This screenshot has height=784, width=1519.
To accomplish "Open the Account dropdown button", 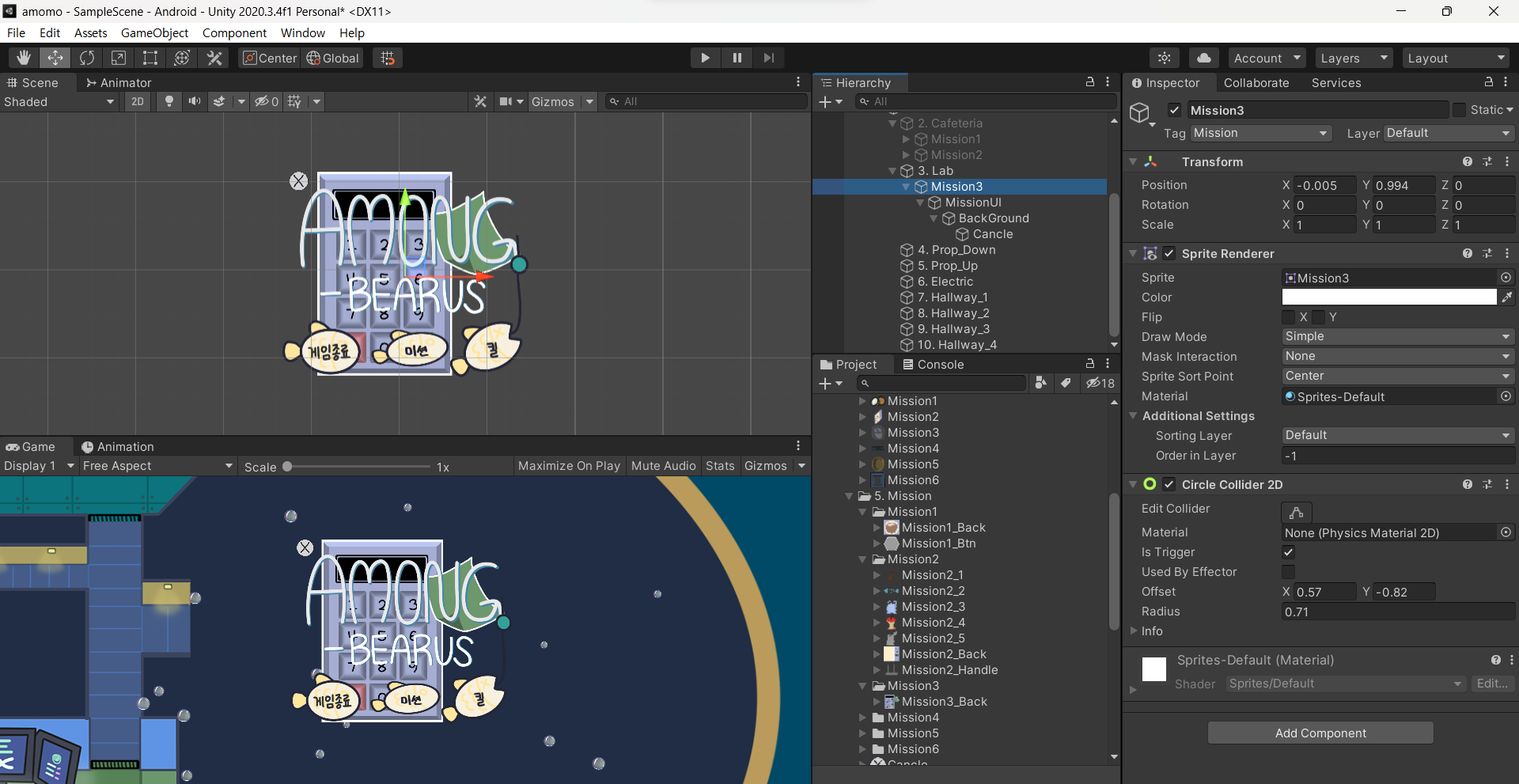I will pyautogui.click(x=1267, y=58).
